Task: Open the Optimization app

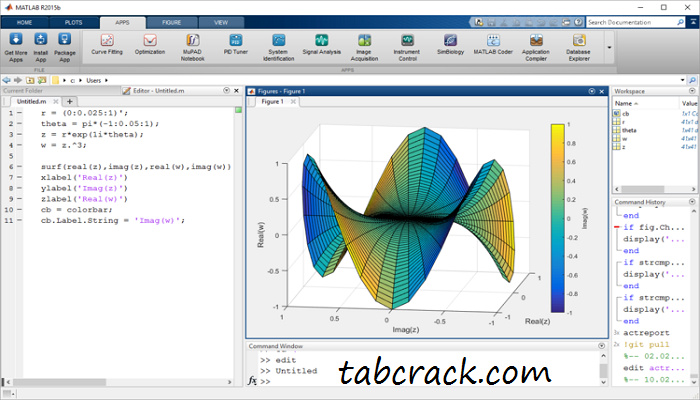Action: point(150,44)
